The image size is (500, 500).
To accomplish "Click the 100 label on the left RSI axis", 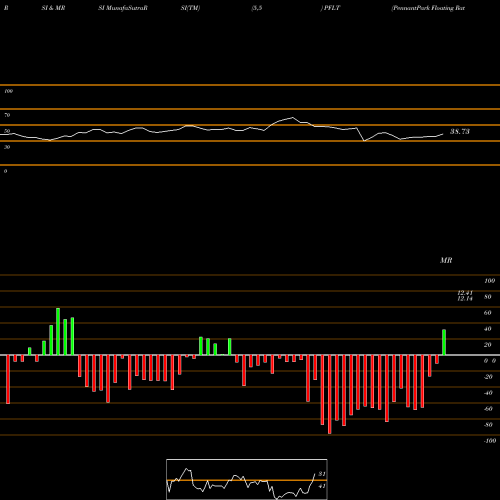I will coord(8,91).
